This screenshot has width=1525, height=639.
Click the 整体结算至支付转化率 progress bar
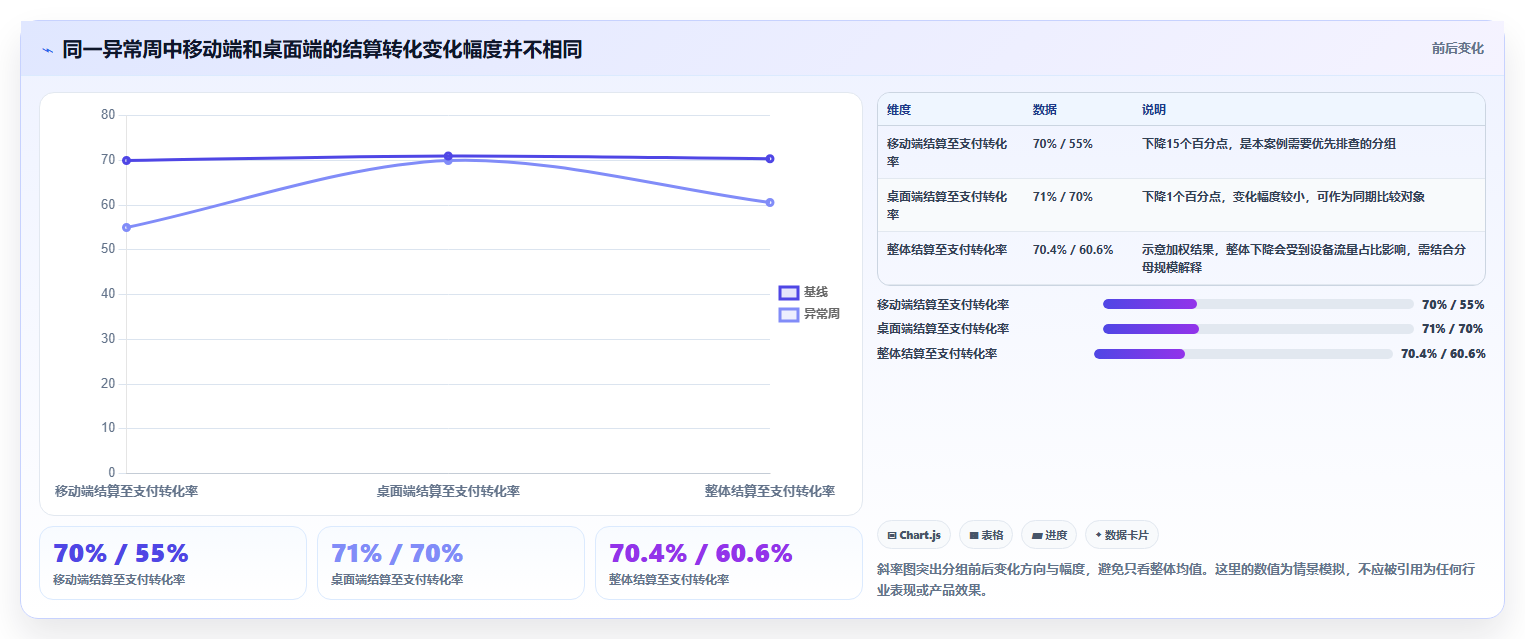1243,354
